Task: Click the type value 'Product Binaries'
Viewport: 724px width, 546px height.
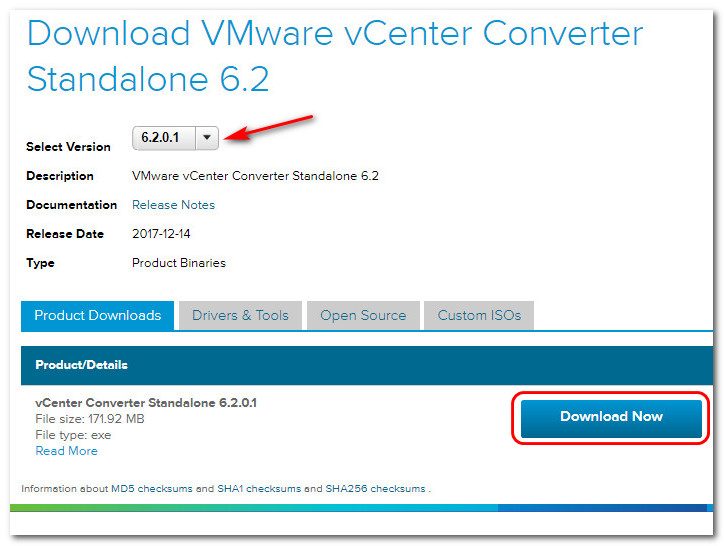Action: click(179, 263)
